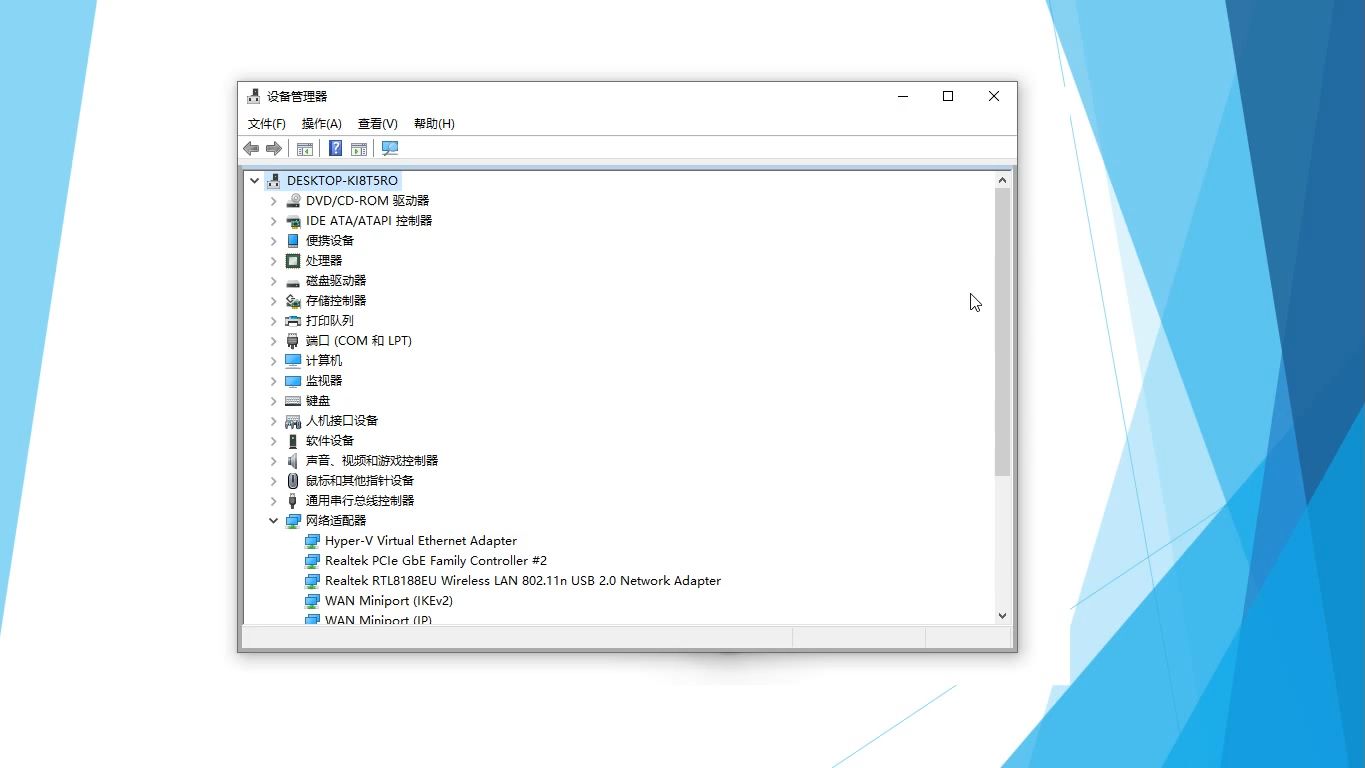Expand the DVD/CD-ROM 驱动器 category
The image size is (1365, 768).
coord(274,201)
